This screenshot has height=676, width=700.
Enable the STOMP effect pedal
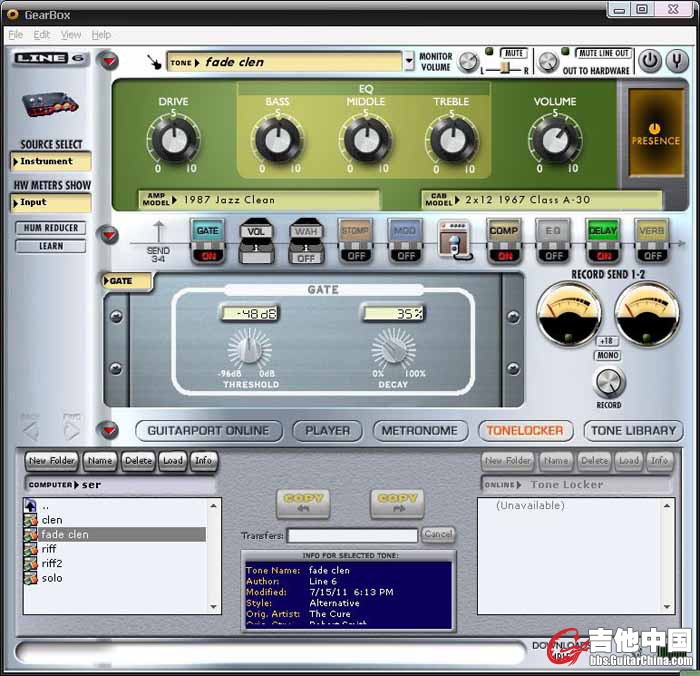(355, 242)
